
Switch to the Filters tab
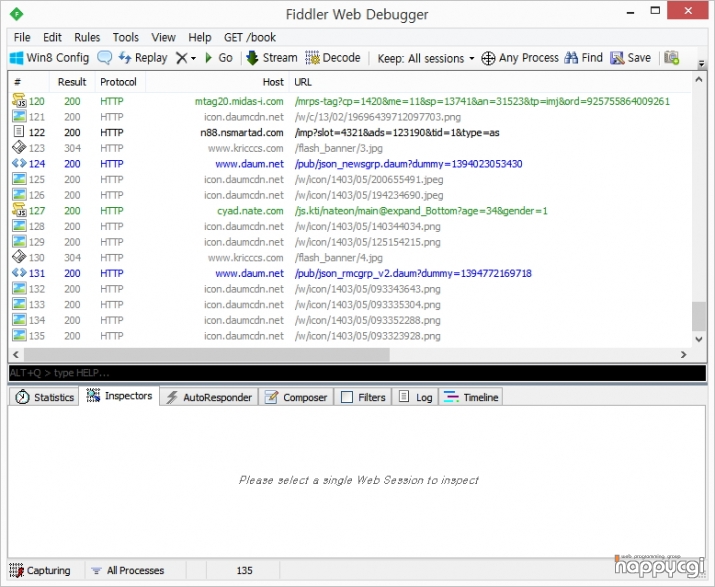pyautogui.click(x=363, y=397)
